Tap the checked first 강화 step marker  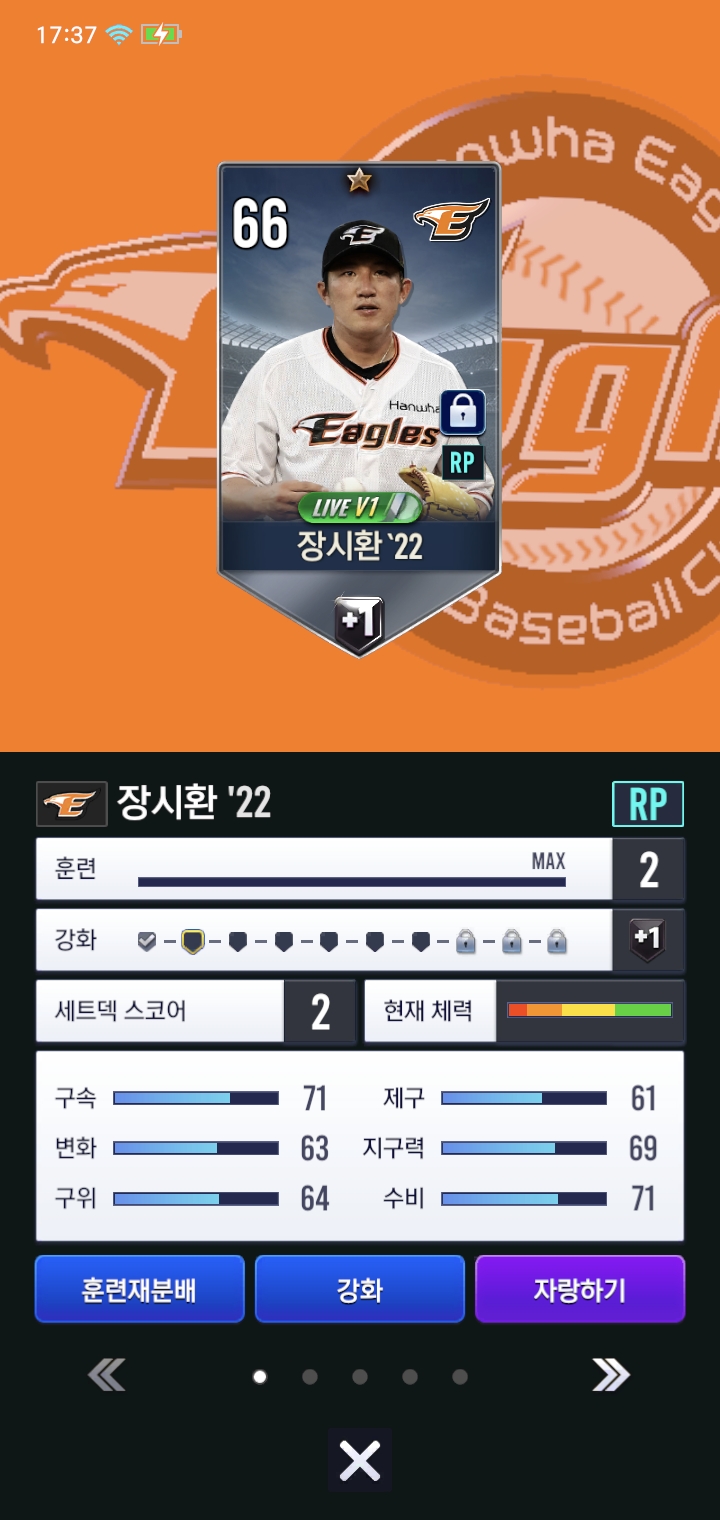point(147,941)
